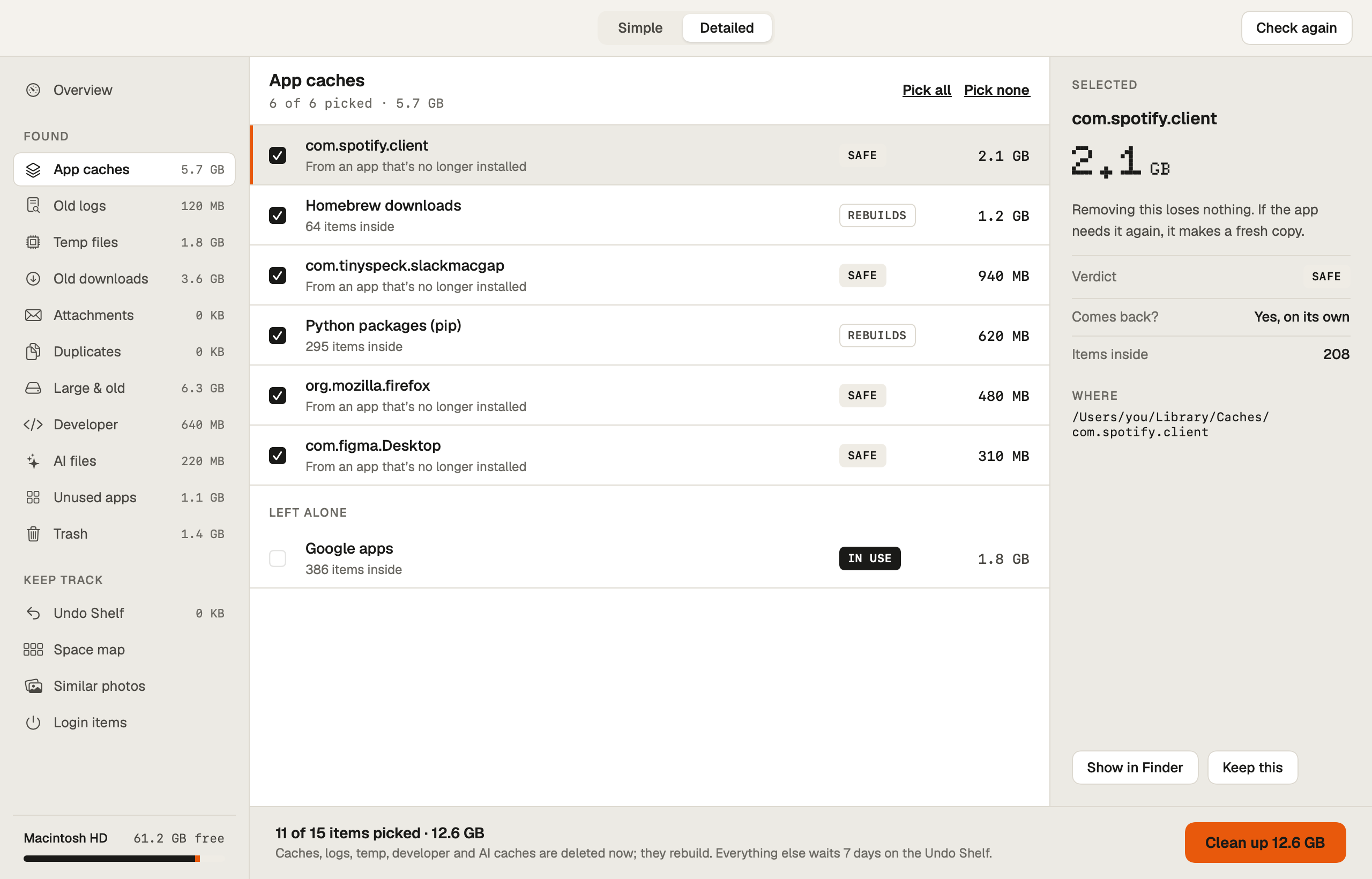Open the AI files sparkle icon

click(33, 461)
